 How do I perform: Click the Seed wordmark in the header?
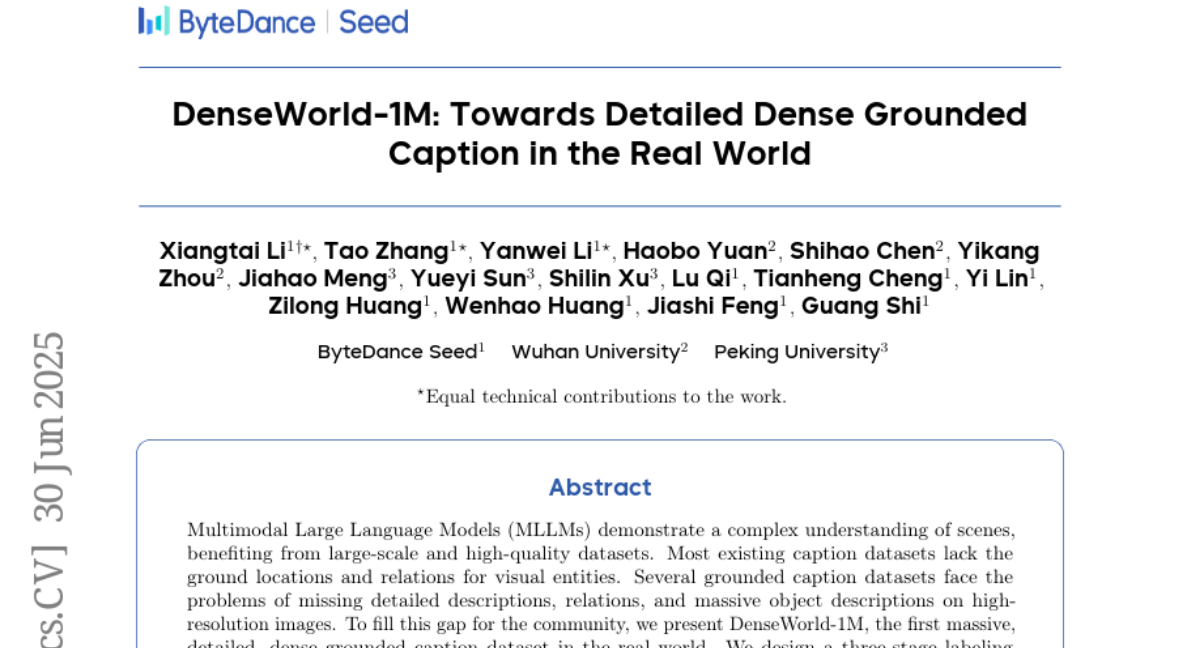(x=373, y=22)
